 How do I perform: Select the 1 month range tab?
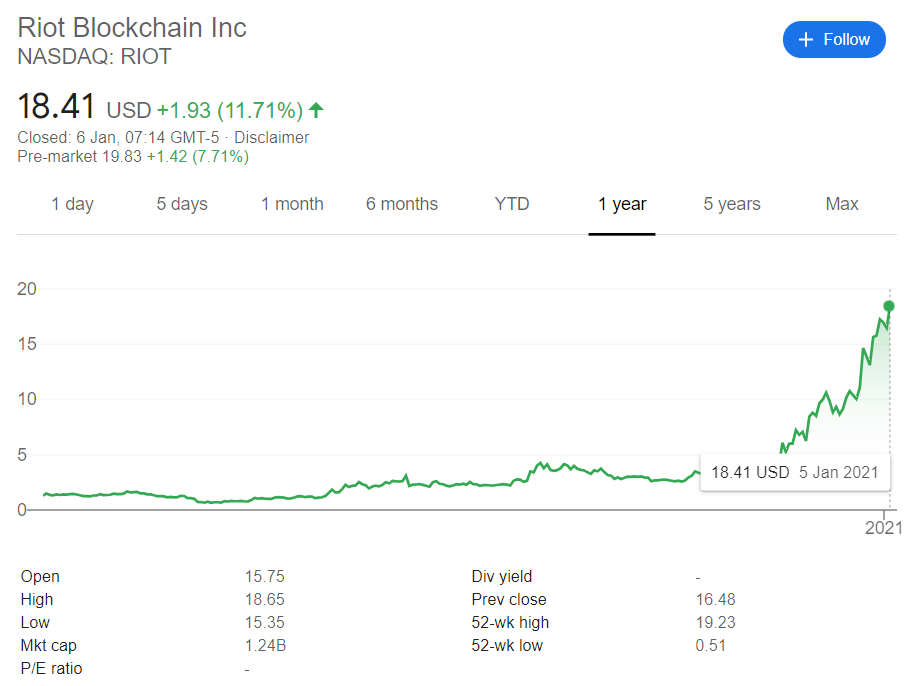click(292, 204)
